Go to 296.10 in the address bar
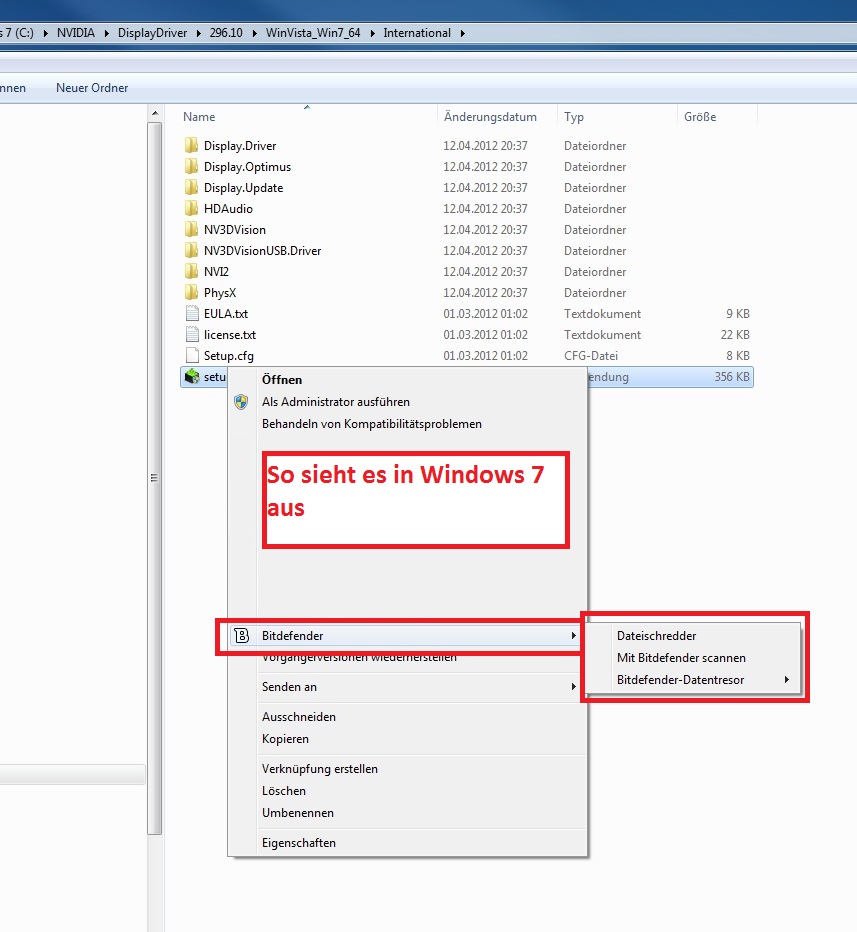This screenshot has height=932, width=857. pos(226,33)
